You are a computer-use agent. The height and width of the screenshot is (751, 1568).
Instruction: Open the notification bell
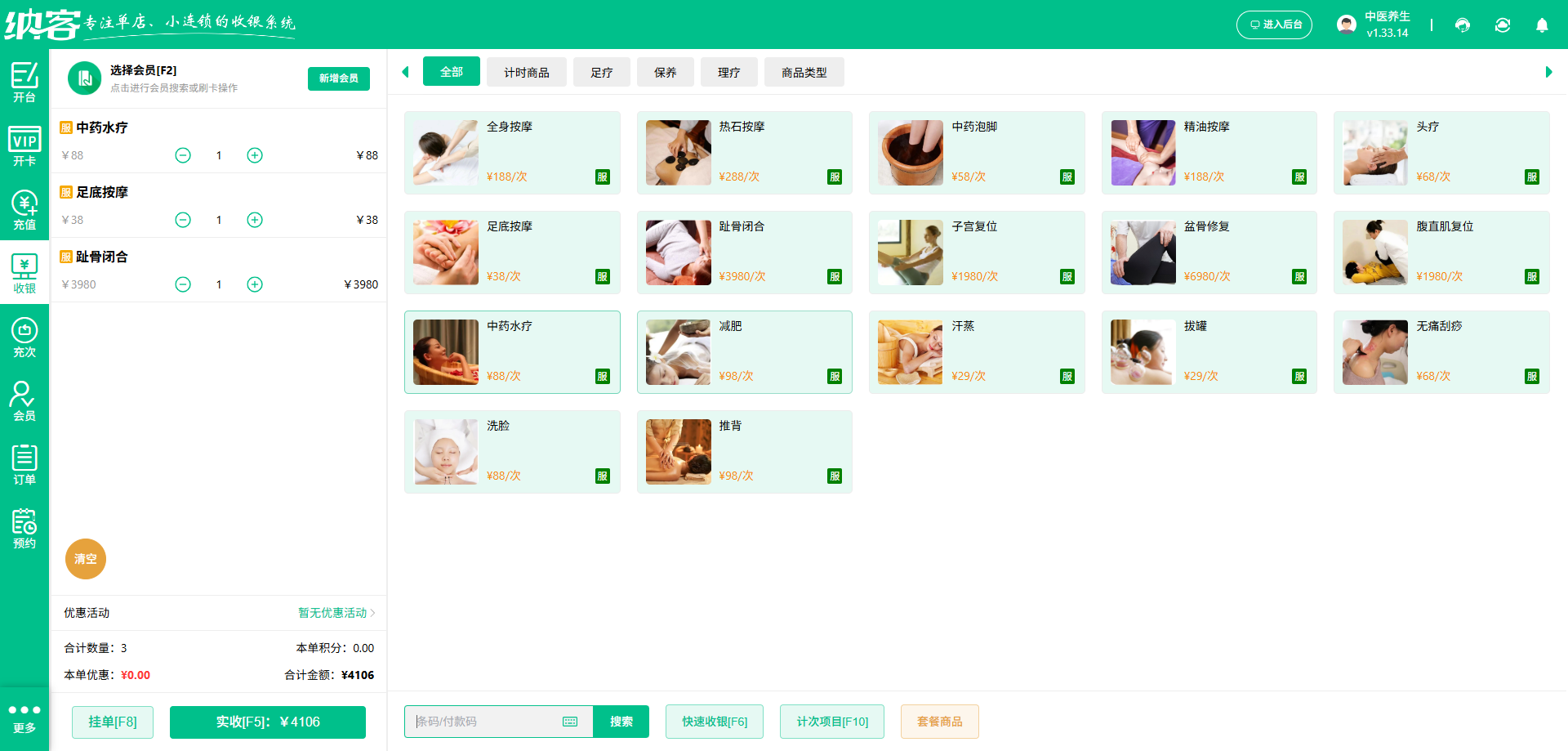coord(1542,25)
